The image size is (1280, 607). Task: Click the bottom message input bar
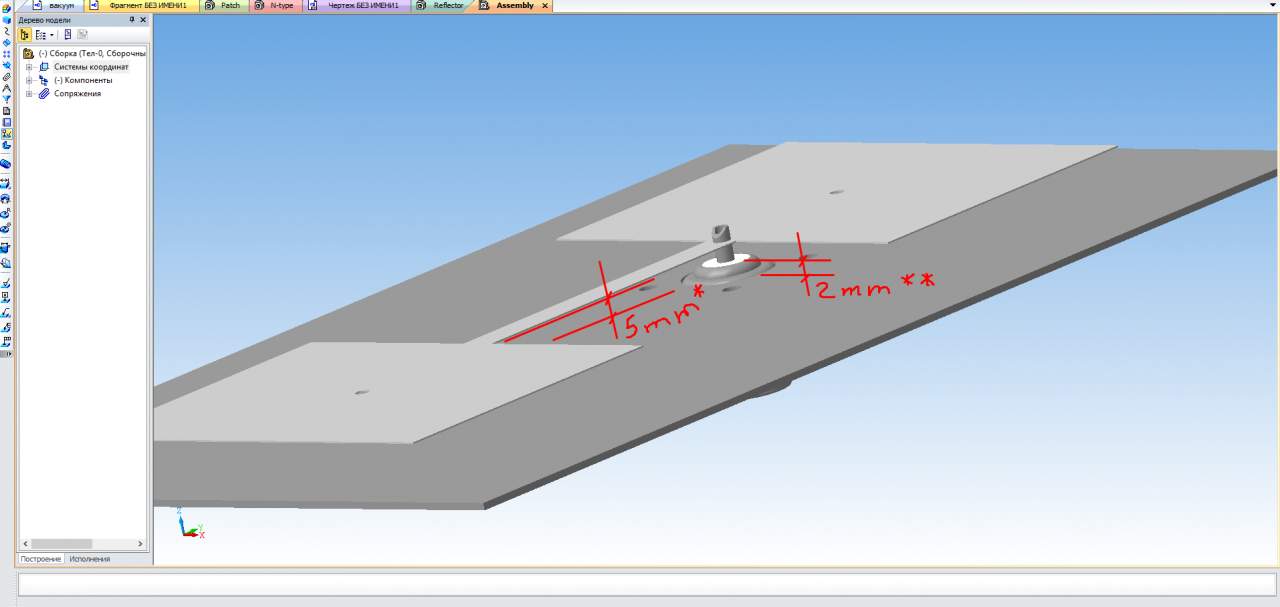[x=647, y=585]
